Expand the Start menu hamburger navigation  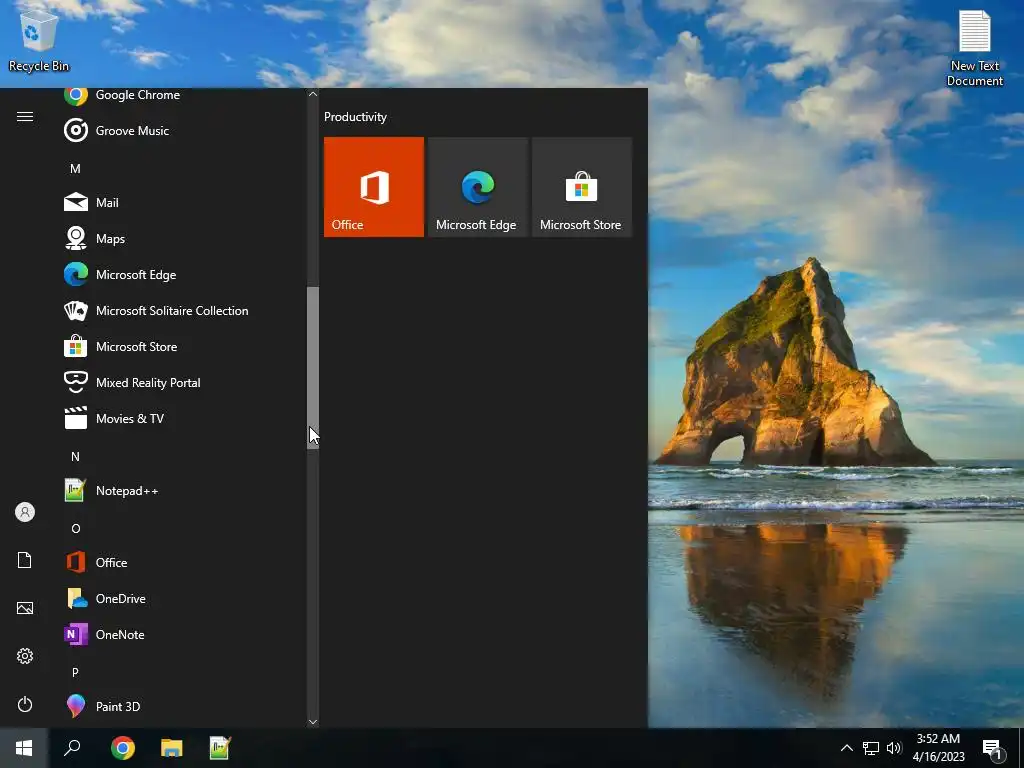(25, 116)
